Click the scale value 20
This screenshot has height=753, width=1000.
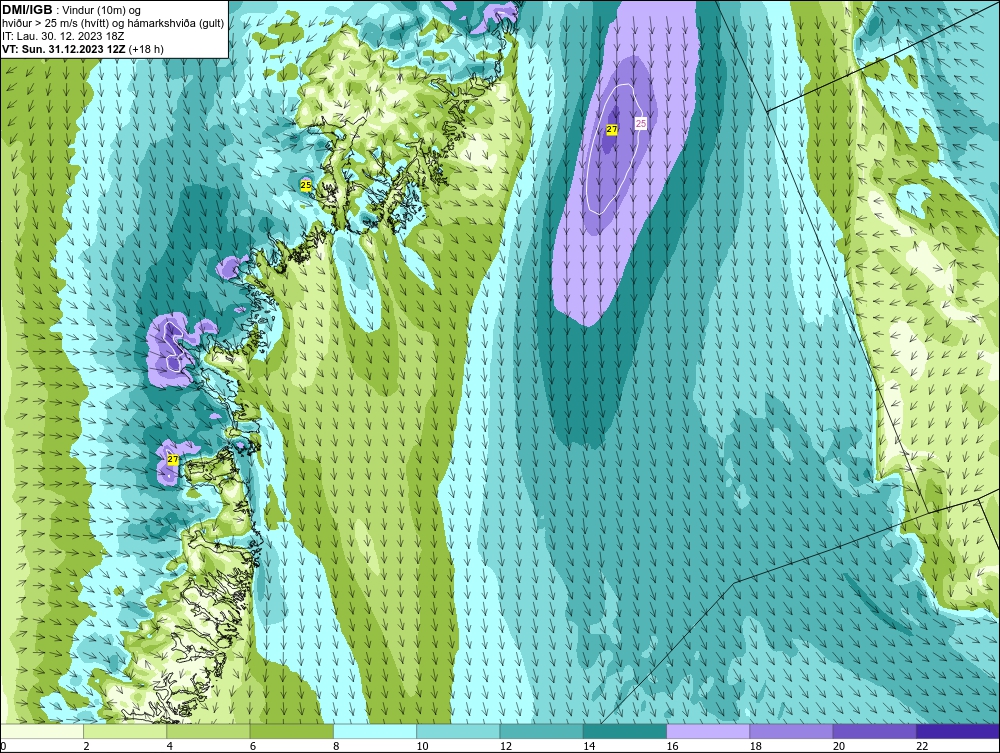(x=838, y=747)
